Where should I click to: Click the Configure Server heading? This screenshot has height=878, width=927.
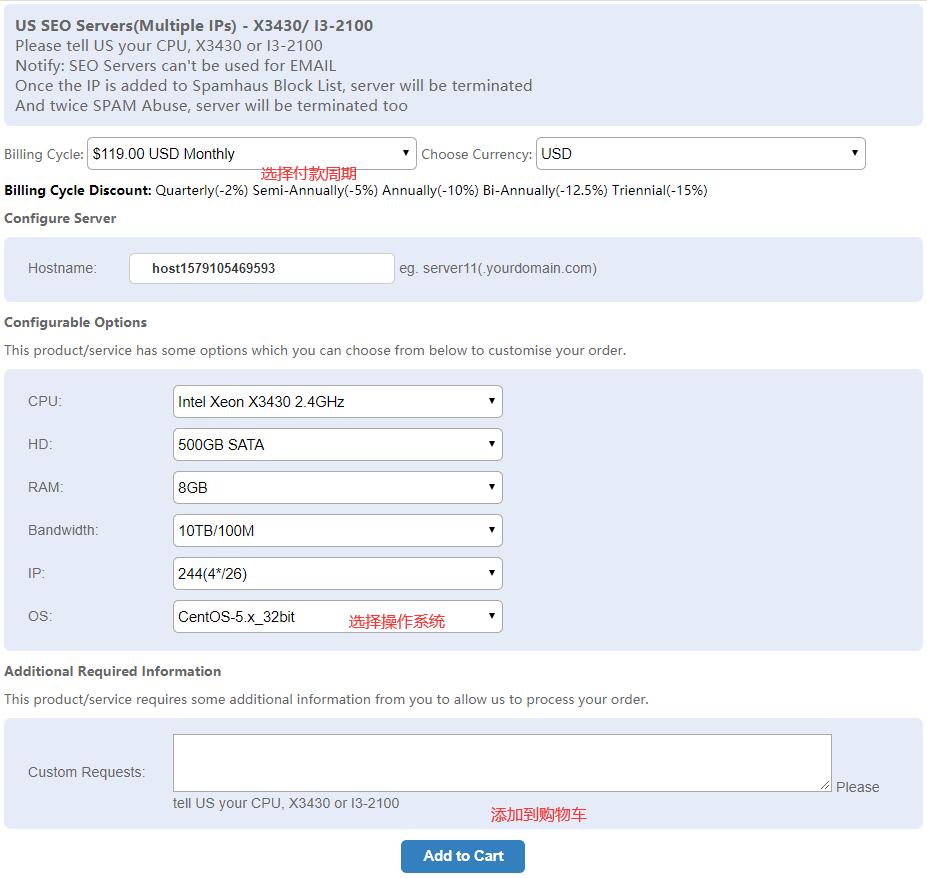pyautogui.click(x=60, y=218)
